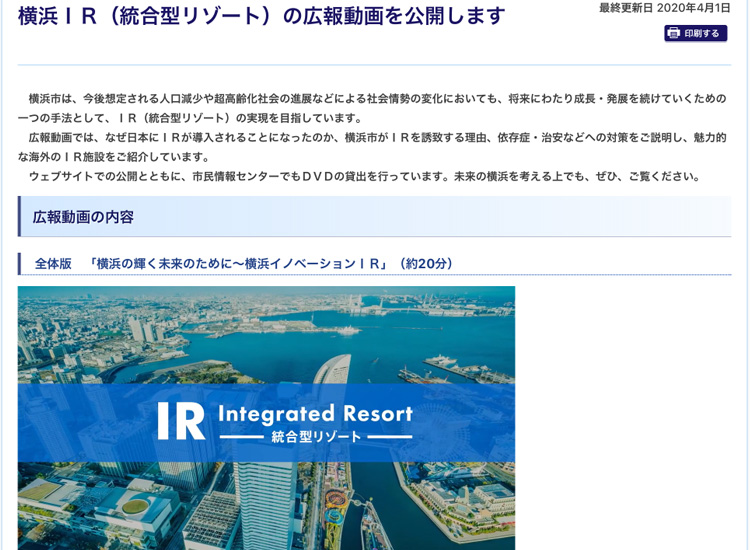The image size is (750, 550).
Task: Click the 最終更新日 2020年4月1日 date text
Action: click(x=664, y=8)
